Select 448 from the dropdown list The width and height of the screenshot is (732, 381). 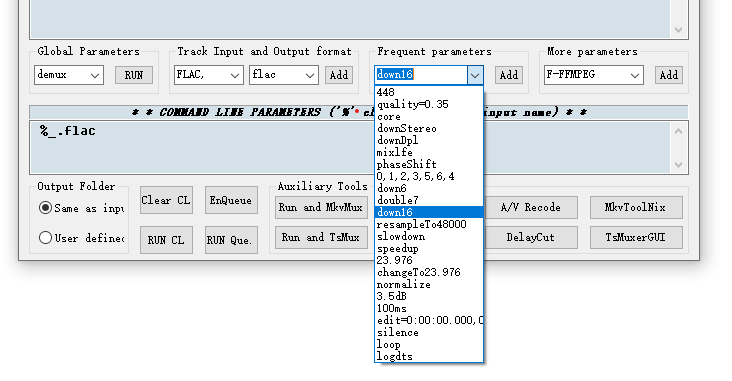429,92
